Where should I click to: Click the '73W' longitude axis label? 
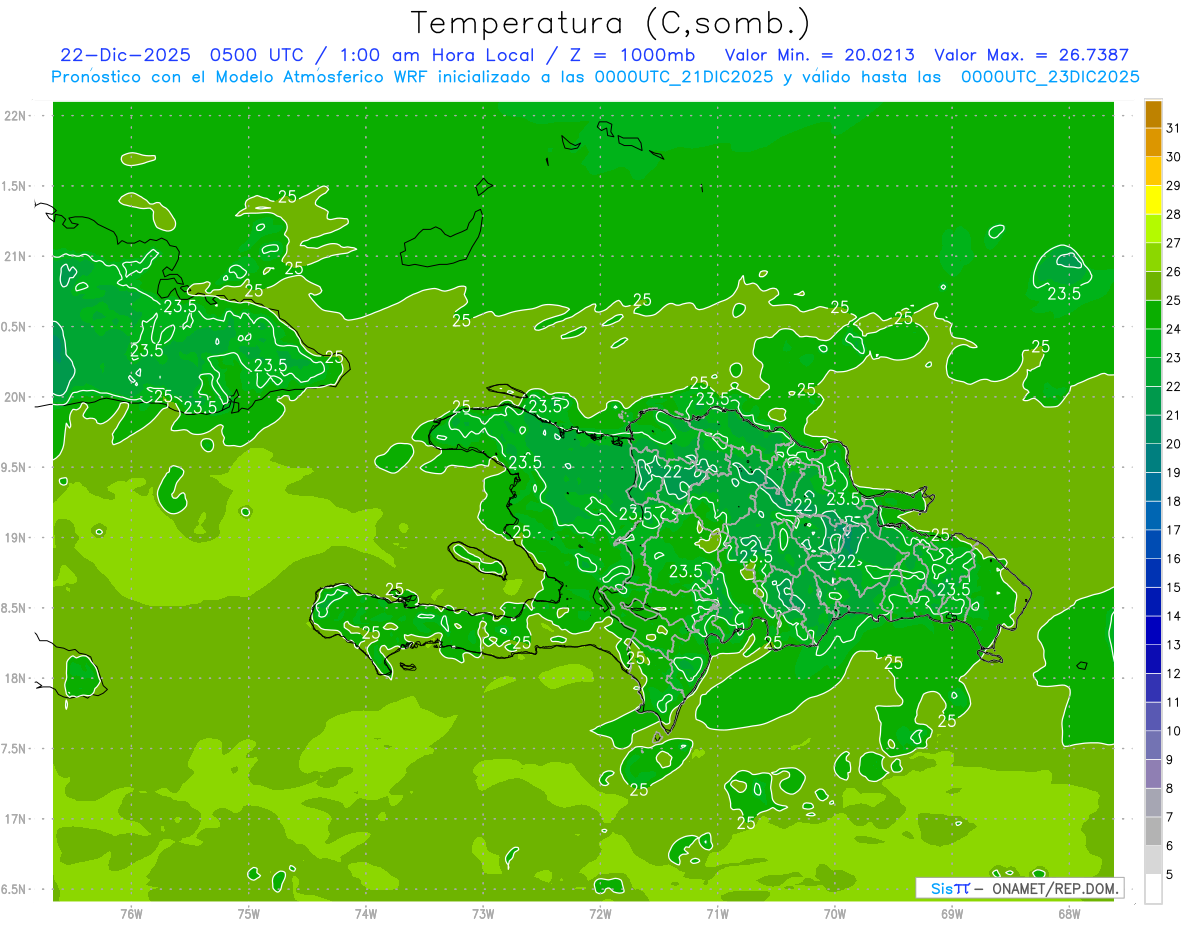pyautogui.click(x=483, y=913)
